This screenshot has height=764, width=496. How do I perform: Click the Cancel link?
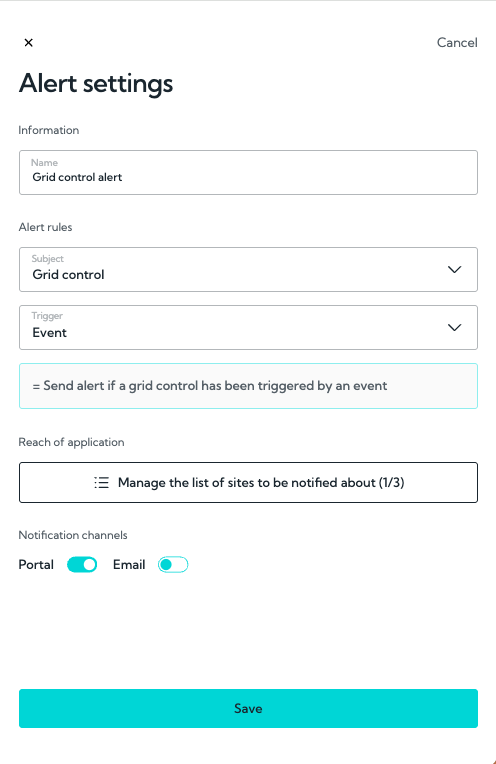pyautogui.click(x=457, y=43)
